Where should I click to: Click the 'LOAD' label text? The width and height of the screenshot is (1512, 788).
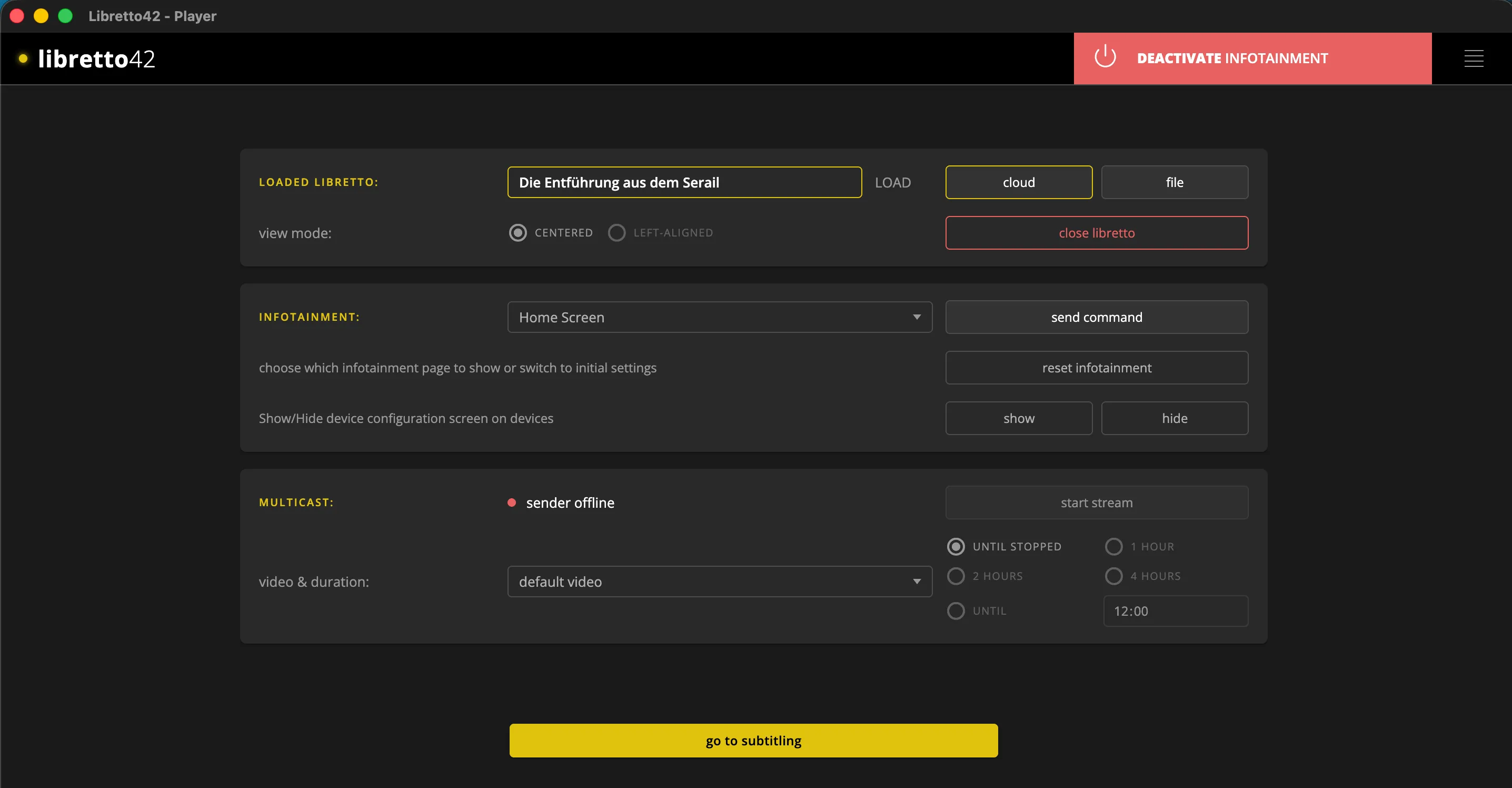893,183
